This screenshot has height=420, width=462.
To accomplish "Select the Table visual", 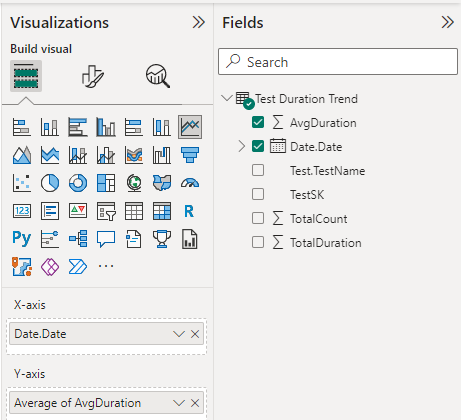I will (134, 211).
